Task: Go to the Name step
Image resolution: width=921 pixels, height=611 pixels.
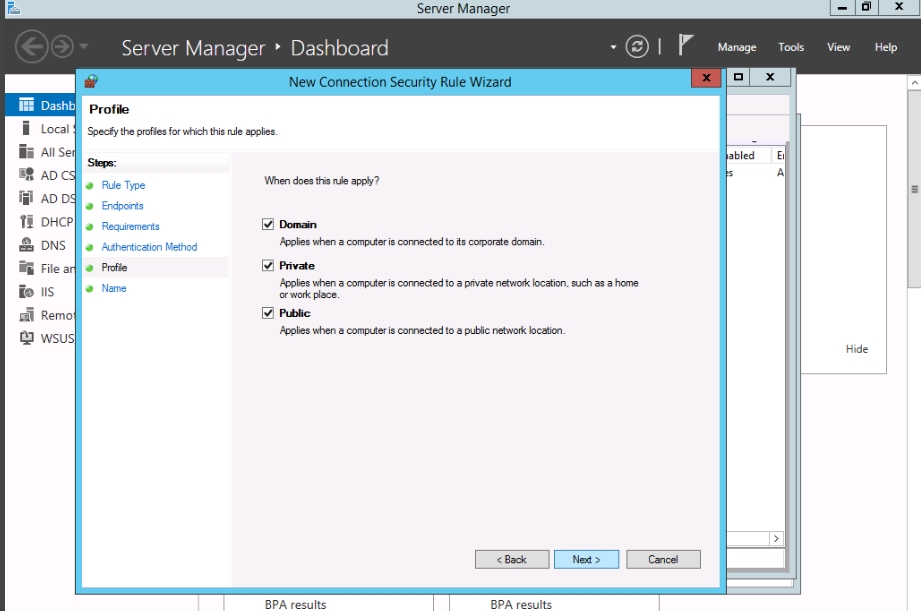Action: [114, 288]
